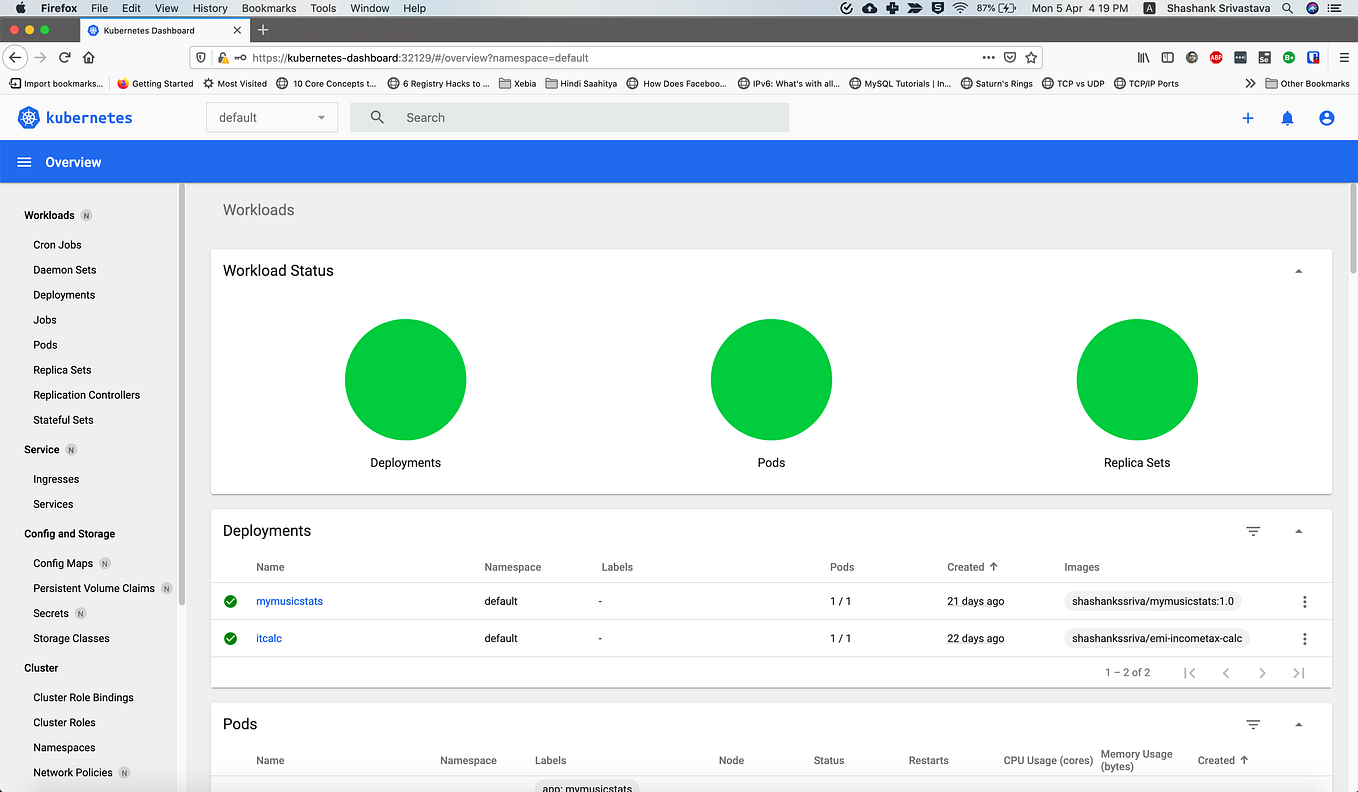Collapse the Workload Status card
The image size is (1358, 792).
pos(1298,271)
